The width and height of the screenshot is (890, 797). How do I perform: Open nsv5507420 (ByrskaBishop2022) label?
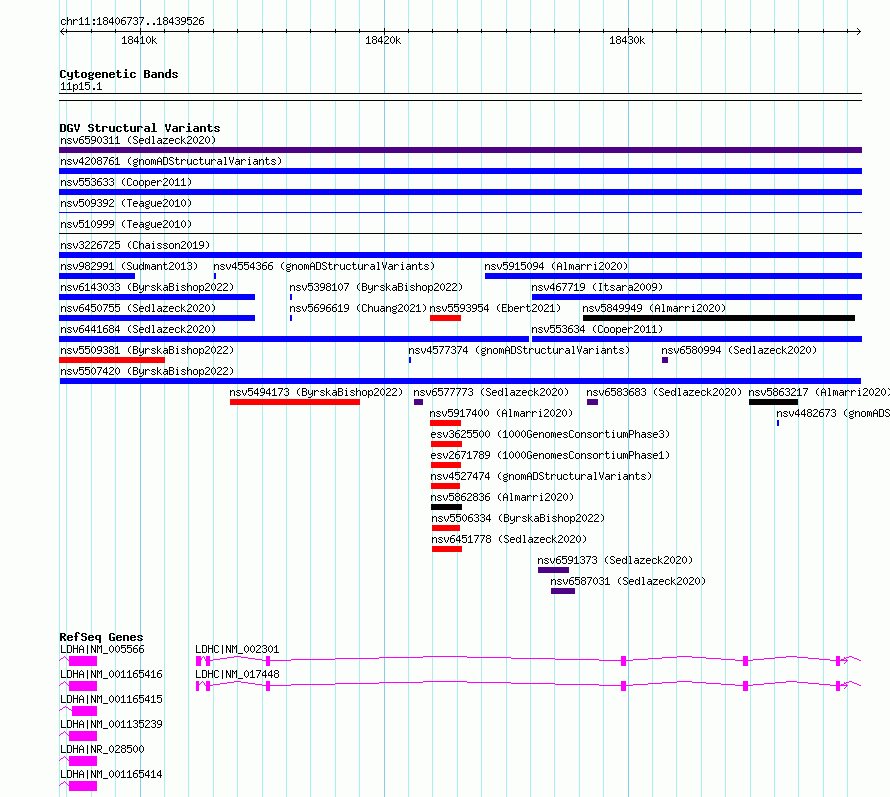147,371
